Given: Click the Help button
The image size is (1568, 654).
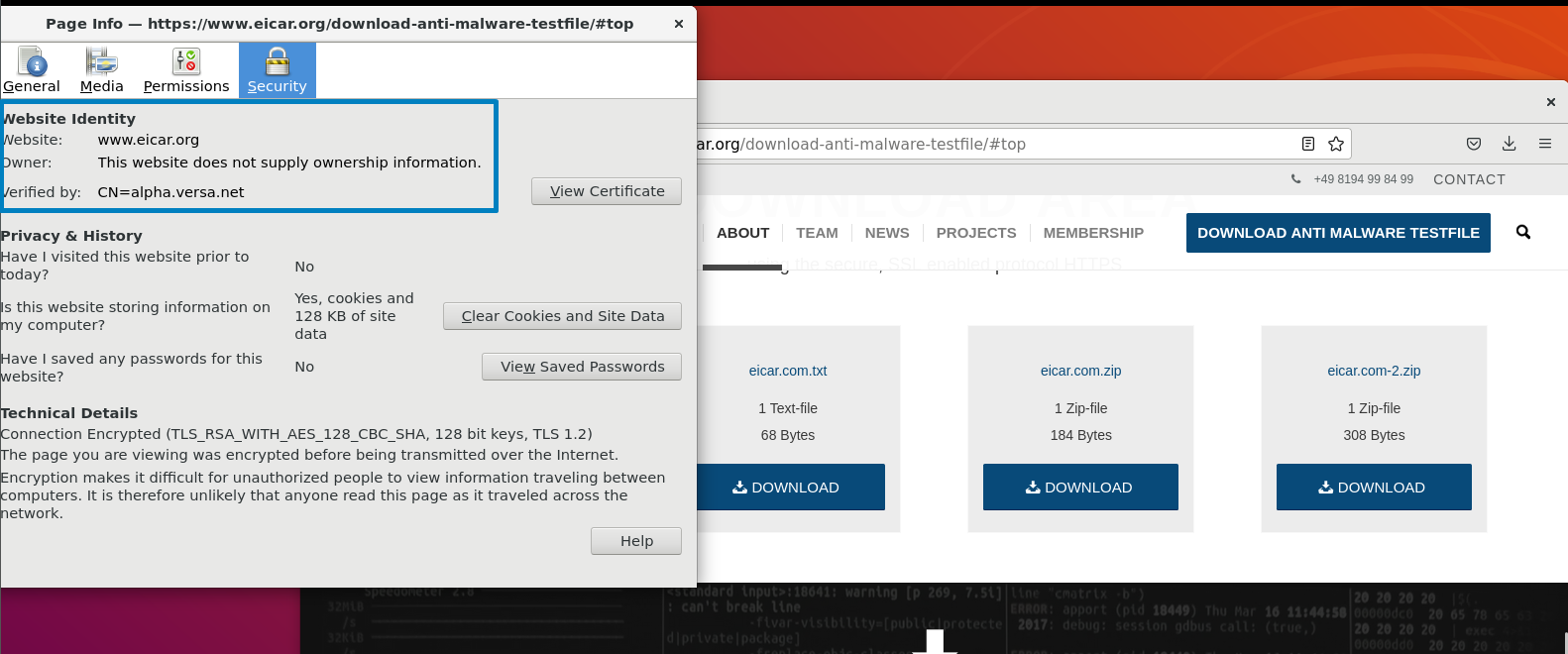Looking at the screenshot, I should [x=636, y=541].
